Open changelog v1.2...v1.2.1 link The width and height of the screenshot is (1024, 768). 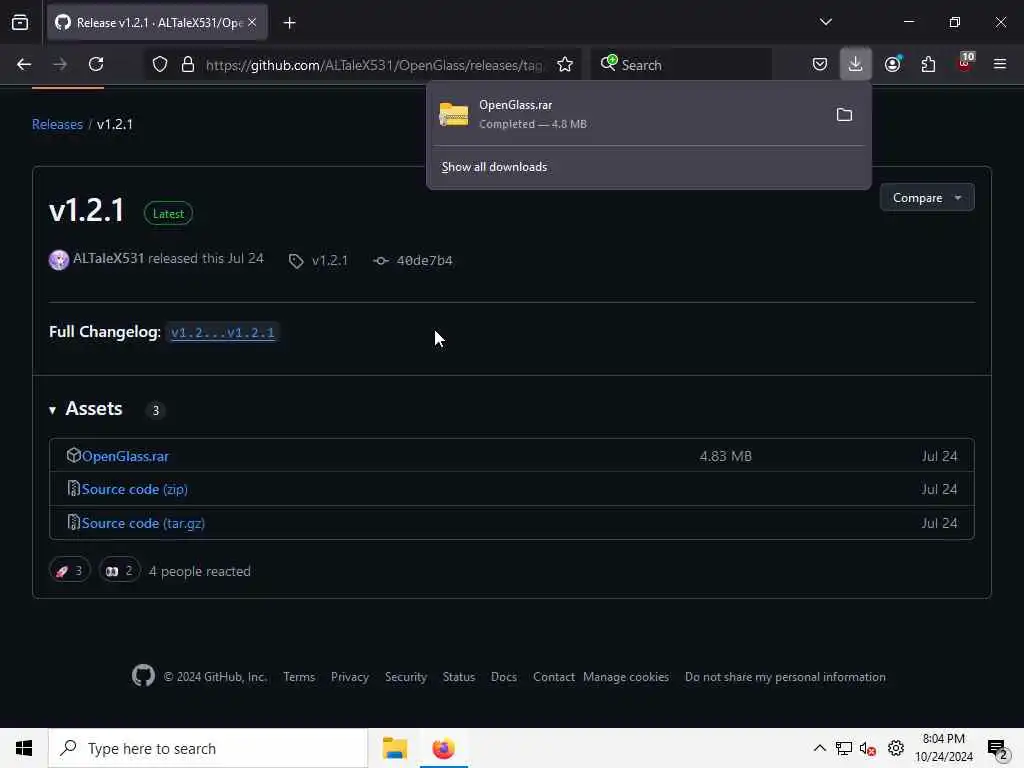click(223, 332)
